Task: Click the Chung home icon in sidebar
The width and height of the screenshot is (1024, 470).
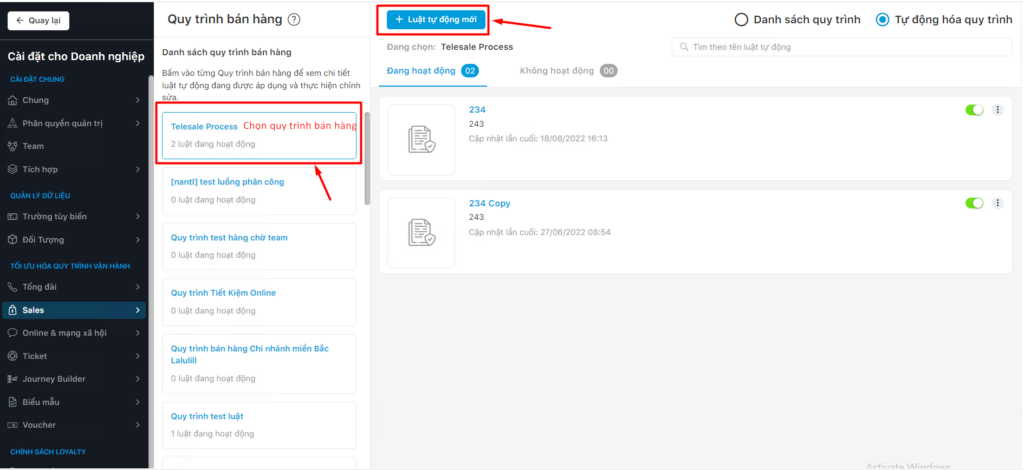Action: point(12,100)
